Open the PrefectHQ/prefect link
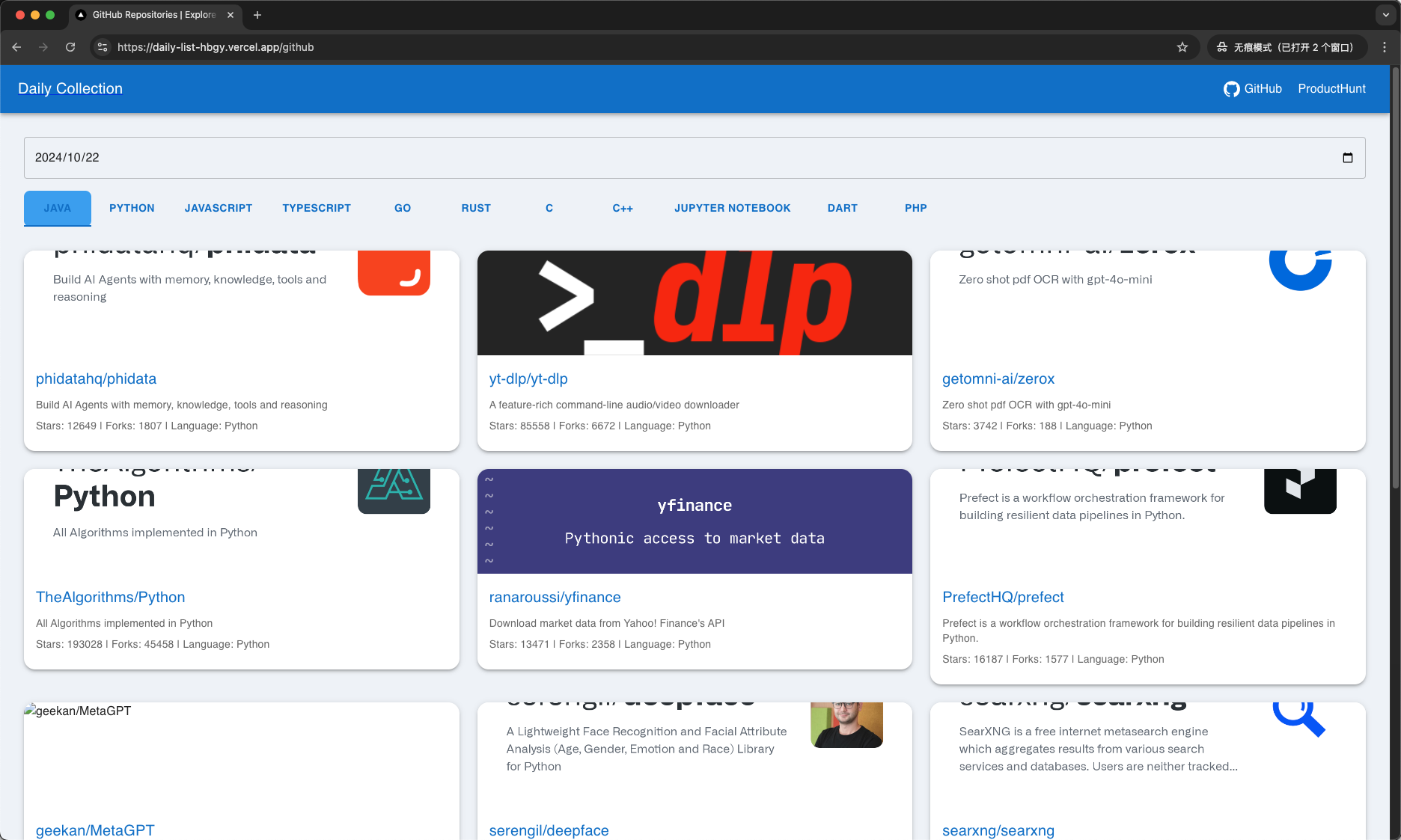Image resolution: width=1401 pixels, height=840 pixels. [x=1003, y=598]
